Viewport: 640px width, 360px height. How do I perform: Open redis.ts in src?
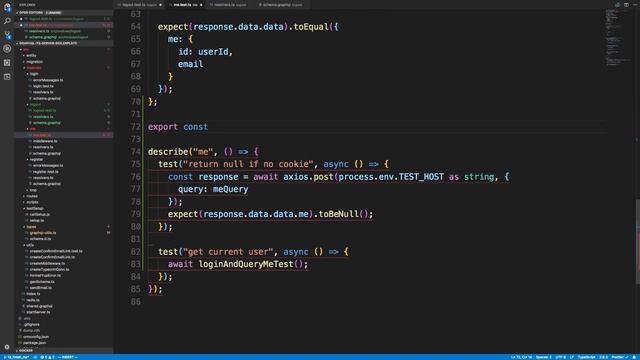(x=33, y=300)
